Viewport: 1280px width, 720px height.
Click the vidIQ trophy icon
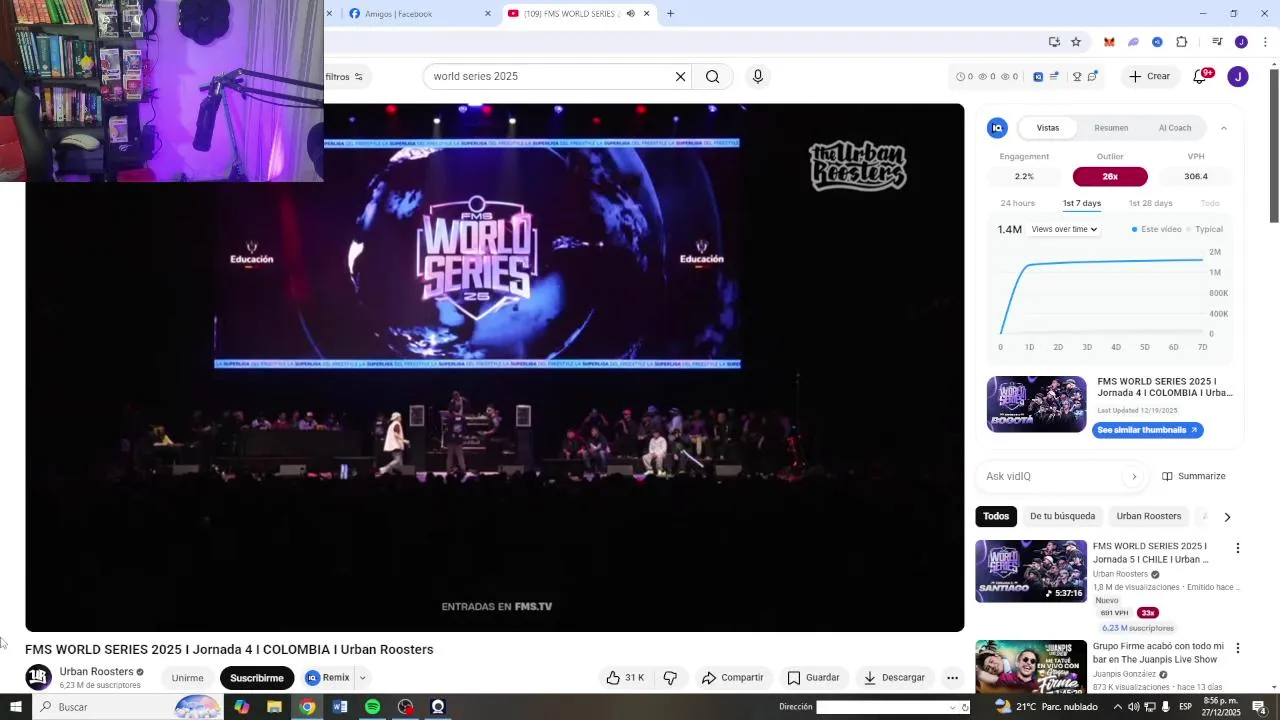tap(1077, 76)
